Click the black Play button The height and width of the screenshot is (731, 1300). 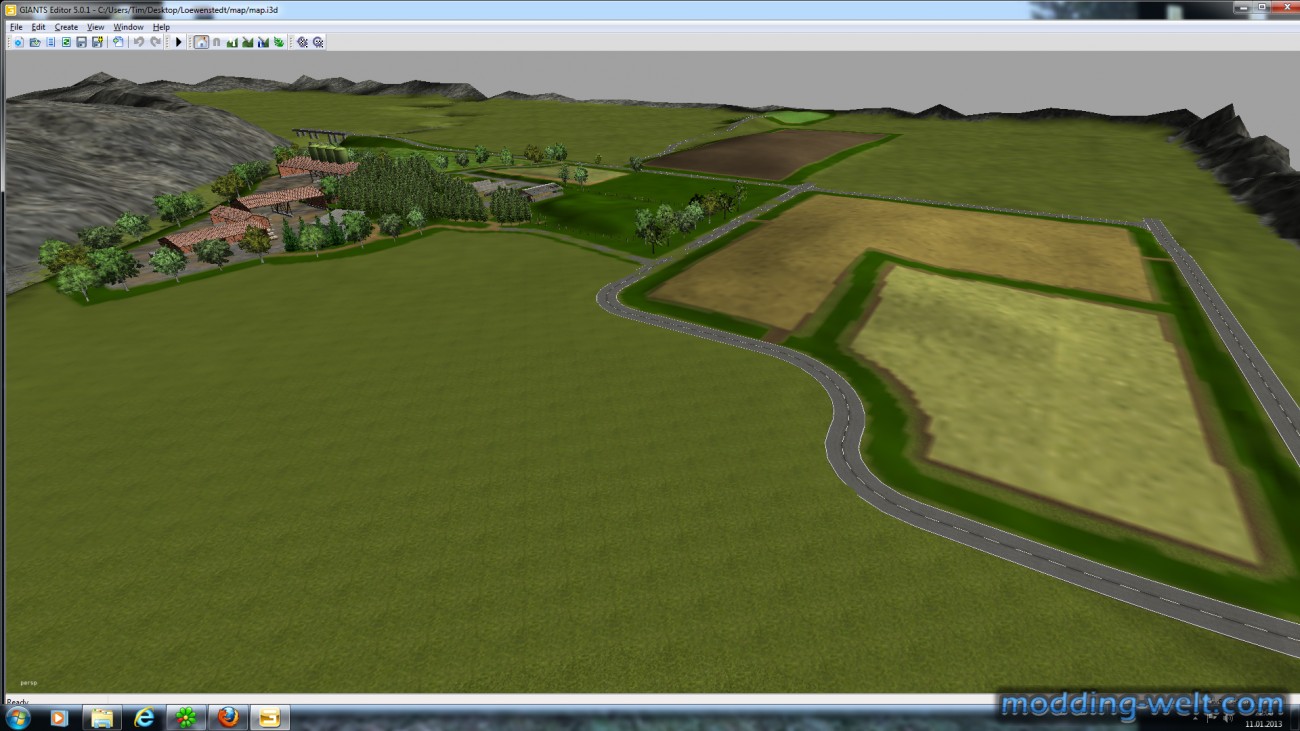[x=179, y=42]
